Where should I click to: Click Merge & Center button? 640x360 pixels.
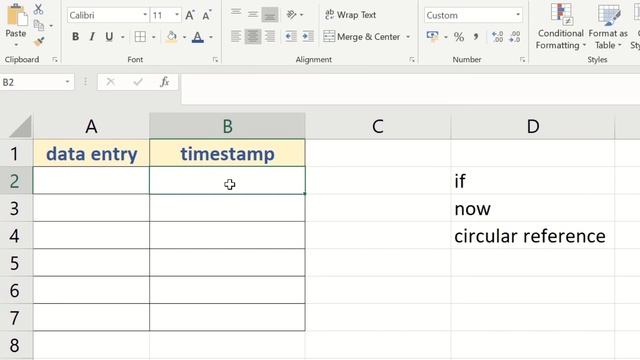(x=362, y=37)
